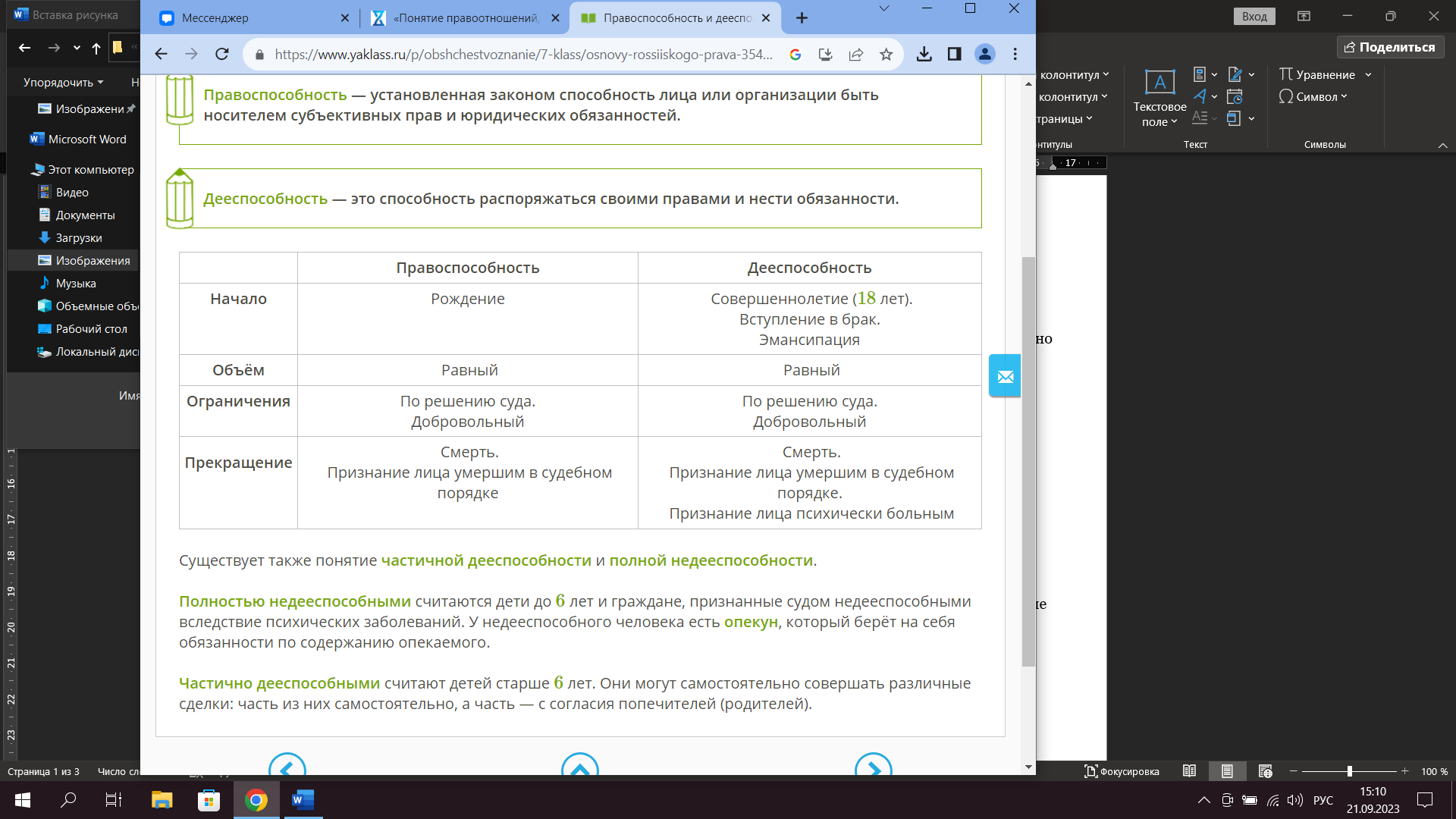The height and width of the screenshot is (819, 1456).
Task: Click Word zoom out minus button
Action: 1293,771
